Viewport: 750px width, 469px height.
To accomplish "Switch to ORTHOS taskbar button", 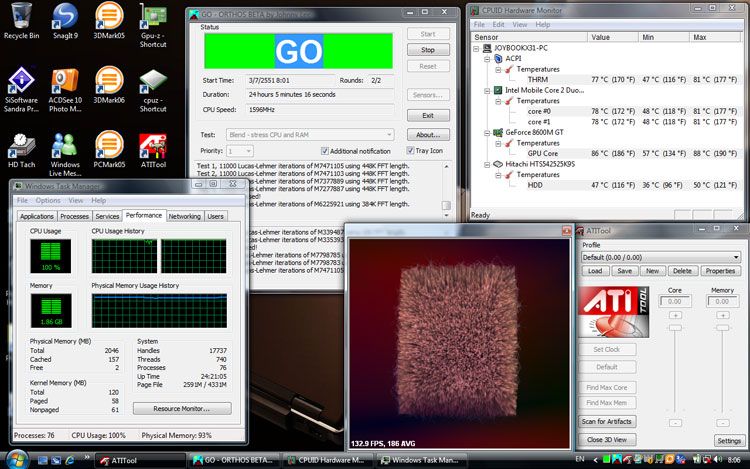I will (x=234, y=460).
